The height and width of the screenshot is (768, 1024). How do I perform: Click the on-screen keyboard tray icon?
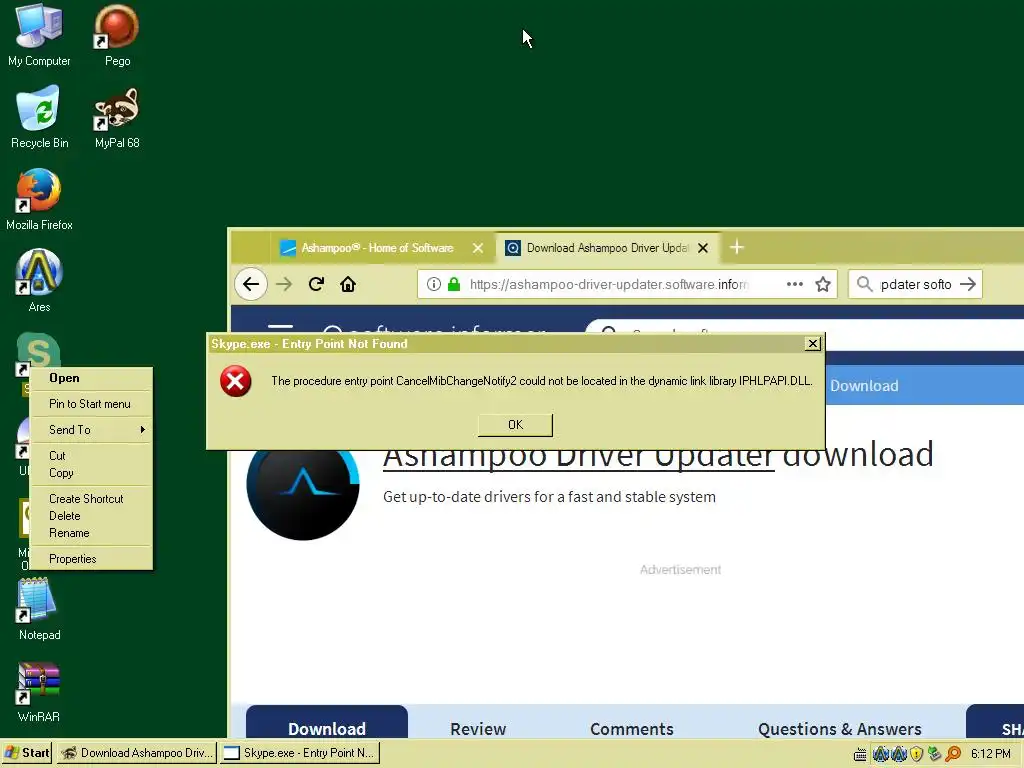[860, 754]
